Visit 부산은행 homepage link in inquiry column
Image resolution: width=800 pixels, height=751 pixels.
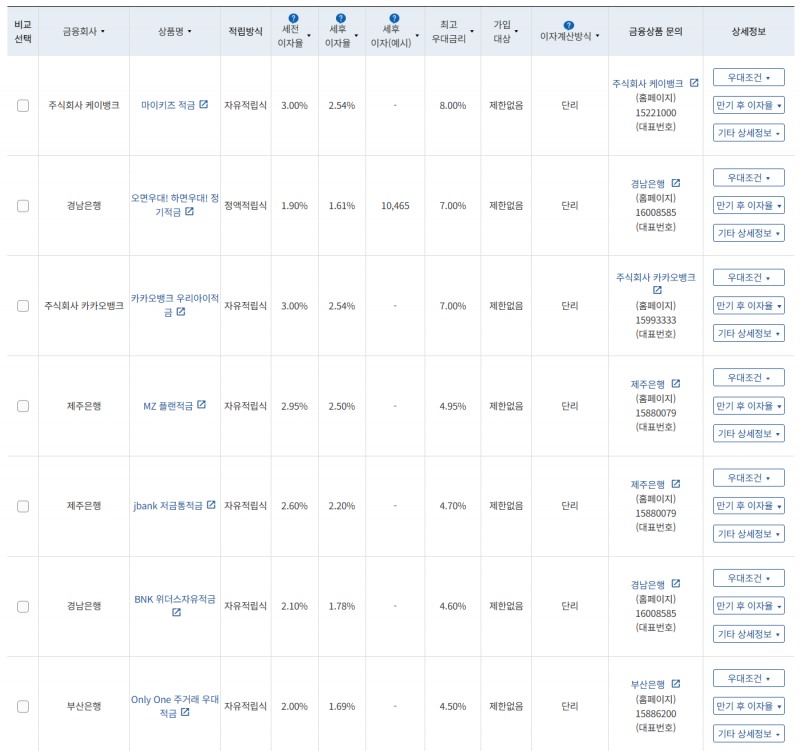pos(647,685)
